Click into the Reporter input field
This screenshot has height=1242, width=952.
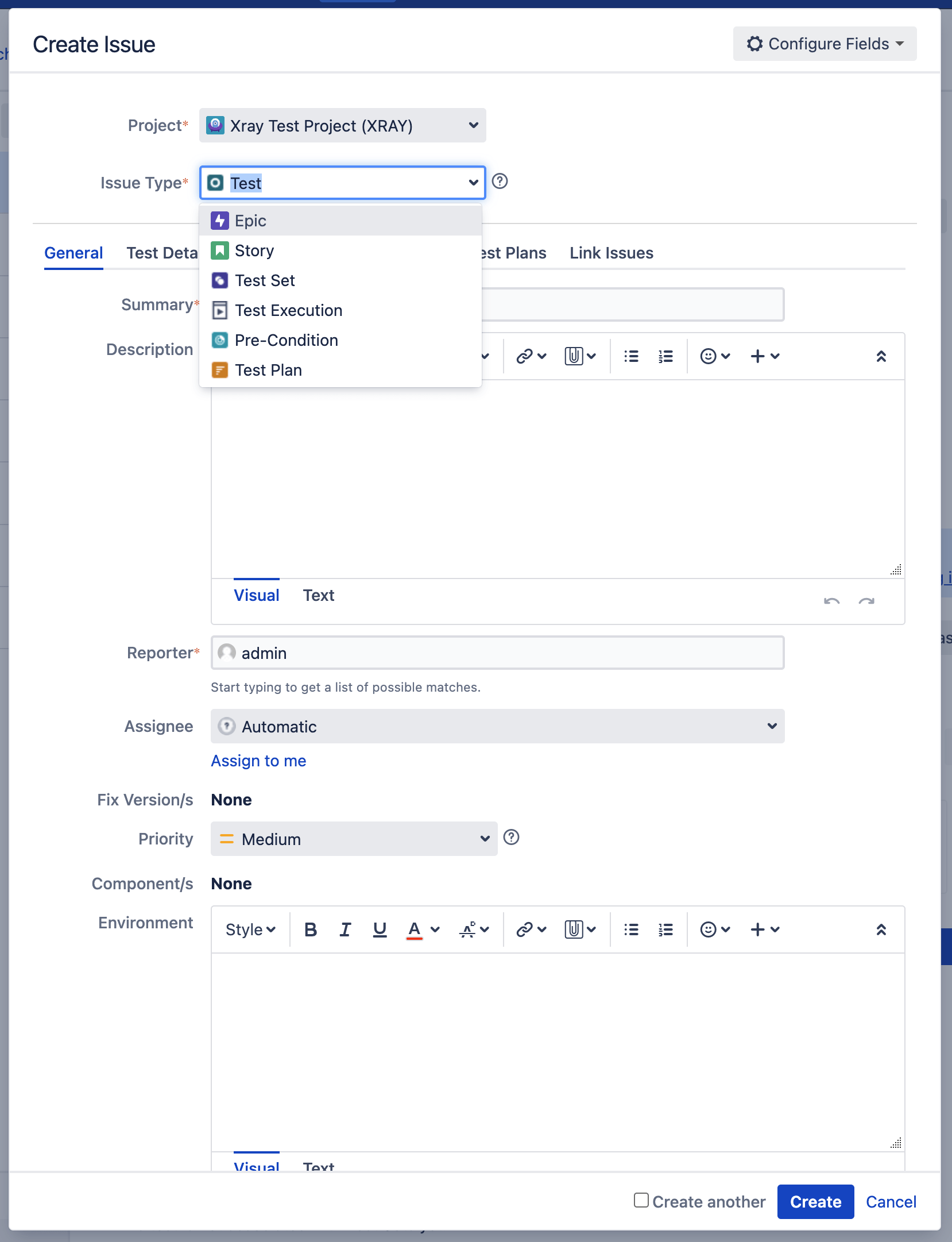pyautogui.click(x=497, y=653)
